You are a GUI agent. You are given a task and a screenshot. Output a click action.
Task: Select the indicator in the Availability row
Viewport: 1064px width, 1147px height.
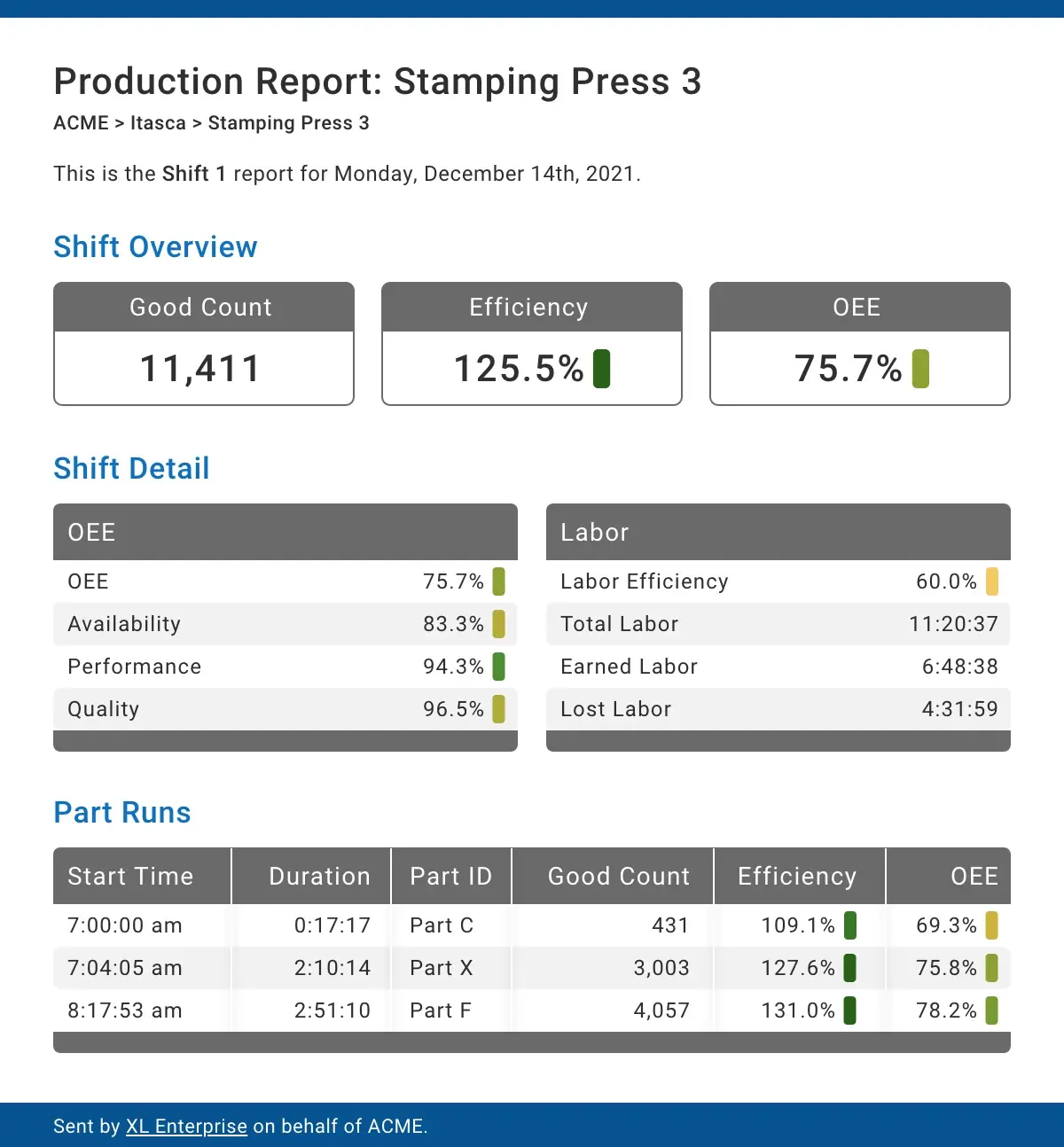pyautogui.click(x=498, y=624)
